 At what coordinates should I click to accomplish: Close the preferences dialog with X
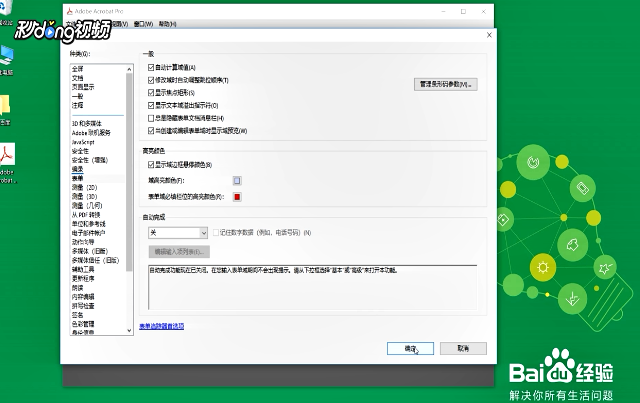[x=489, y=35]
